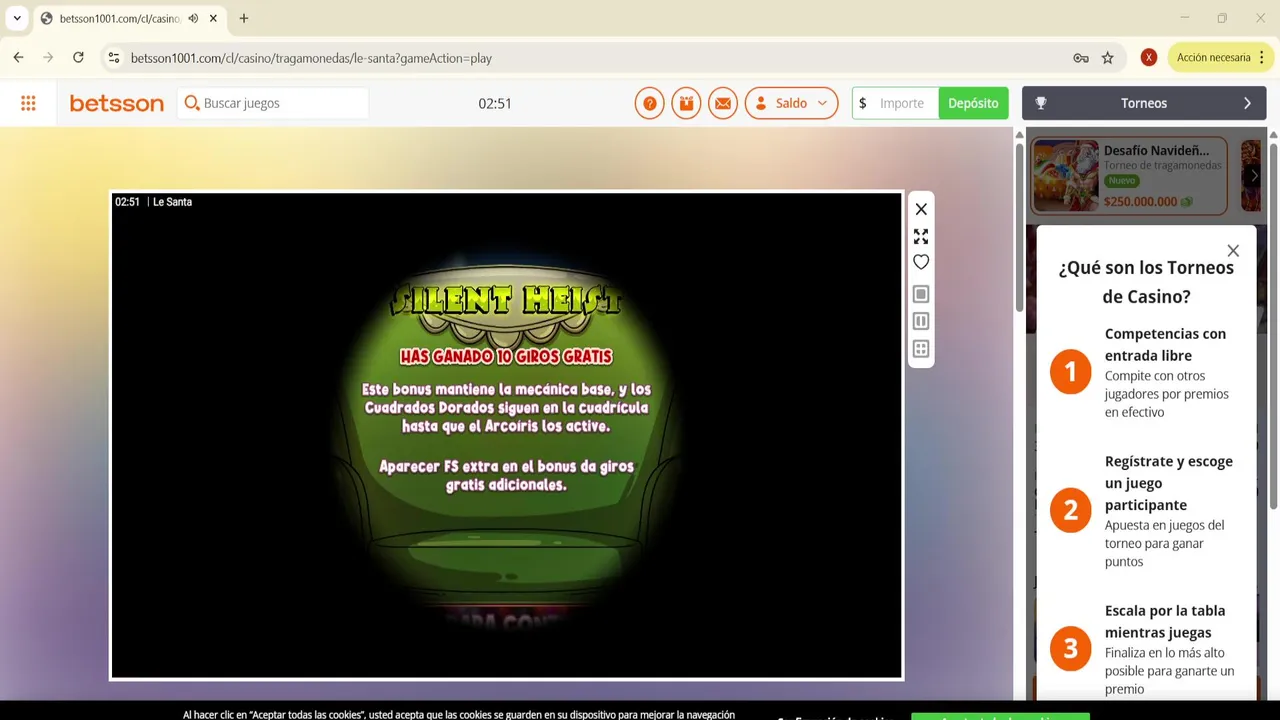This screenshot has height=720, width=1280.
Task: Mute the tab audio speaker icon
Action: (x=193, y=18)
